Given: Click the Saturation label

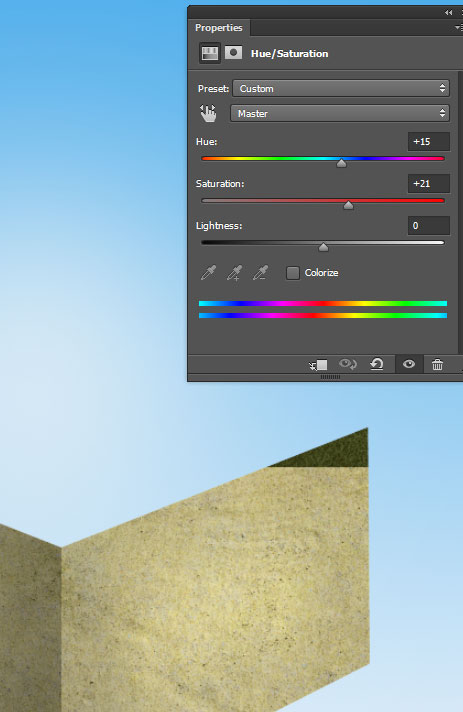Looking at the screenshot, I should [220, 183].
